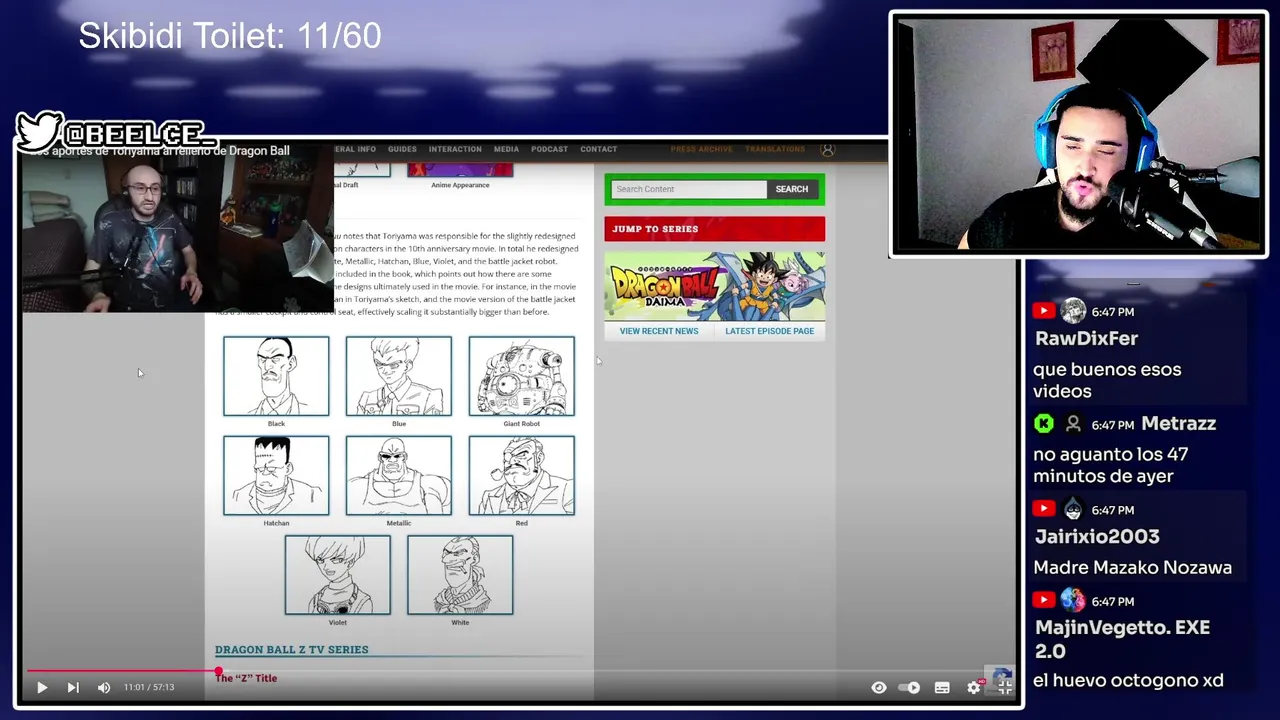1280x720 pixels.
Task: Open the Black character sketch
Action: tap(276, 376)
